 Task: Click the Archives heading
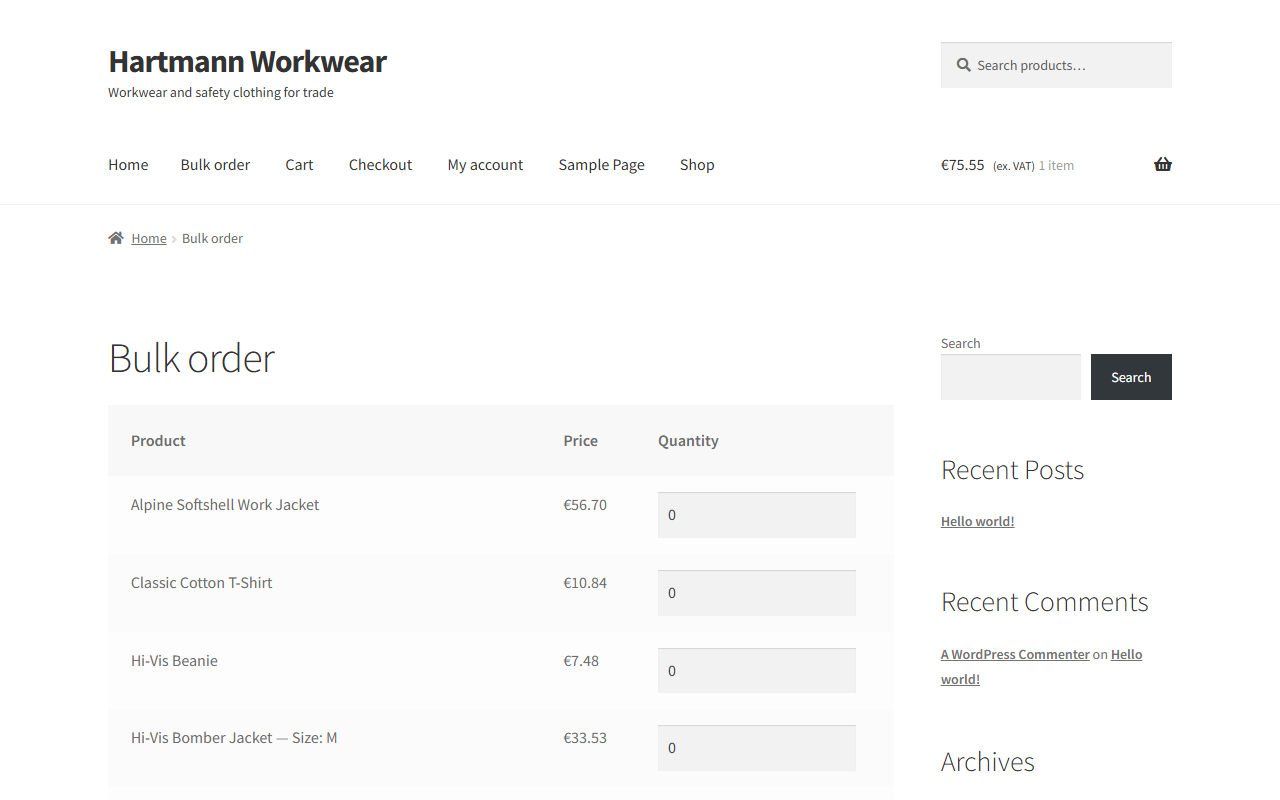[987, 762]
